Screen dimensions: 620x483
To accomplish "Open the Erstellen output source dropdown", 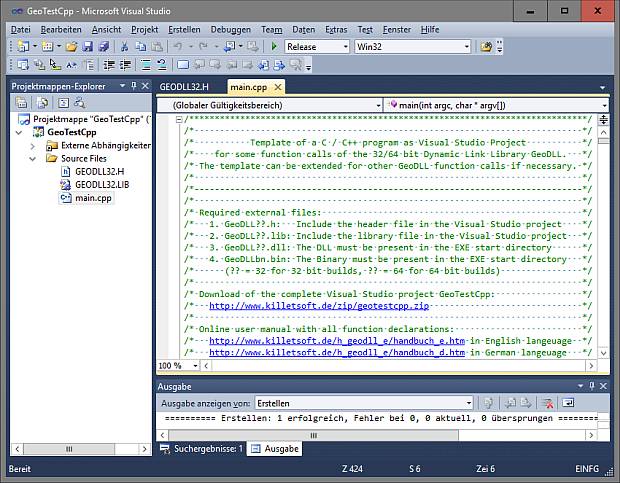I will pyautogui.click(x=469, y=403).
